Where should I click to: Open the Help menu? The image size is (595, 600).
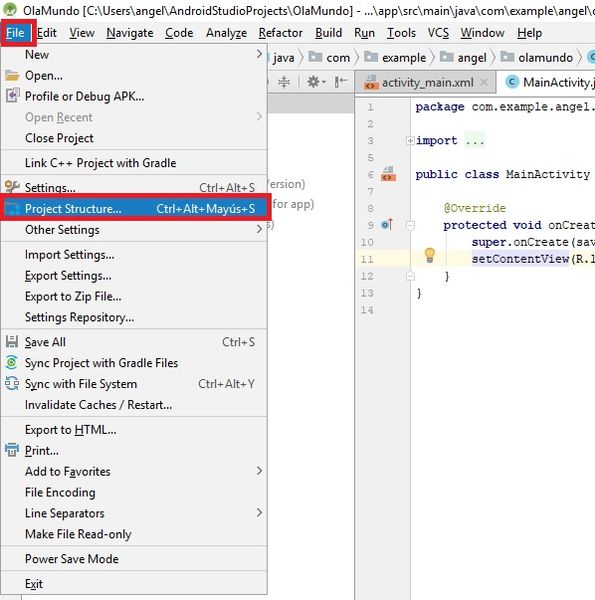click(x=530, y=33)
